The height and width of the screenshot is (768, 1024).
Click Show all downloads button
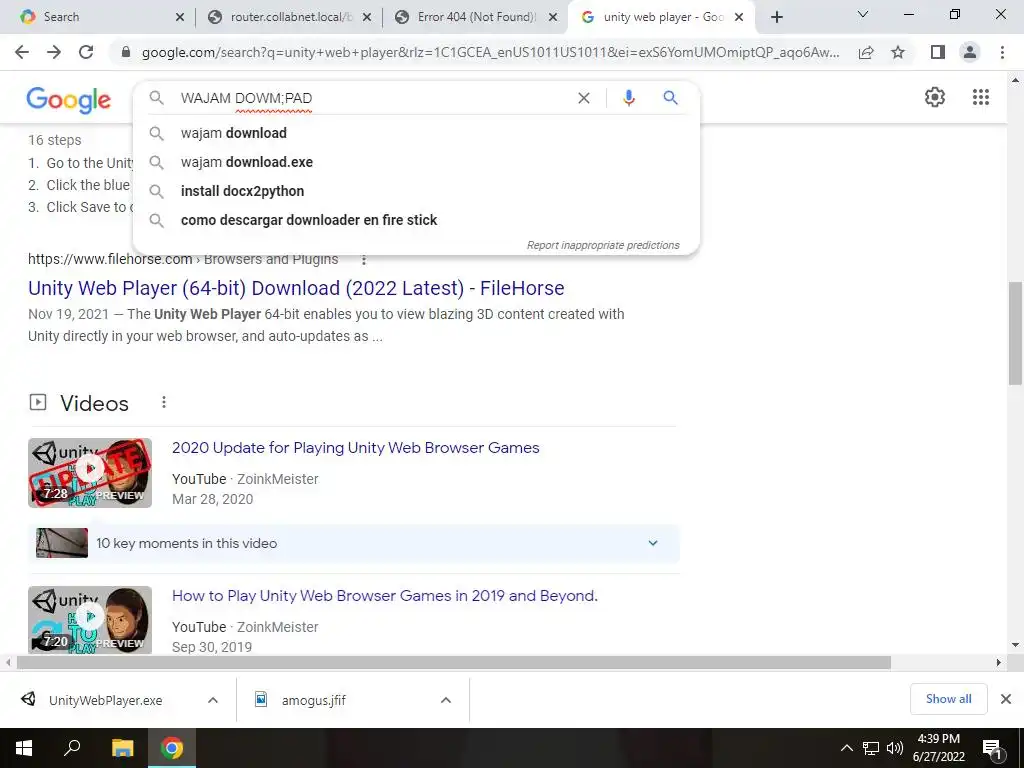coord(948,699)
